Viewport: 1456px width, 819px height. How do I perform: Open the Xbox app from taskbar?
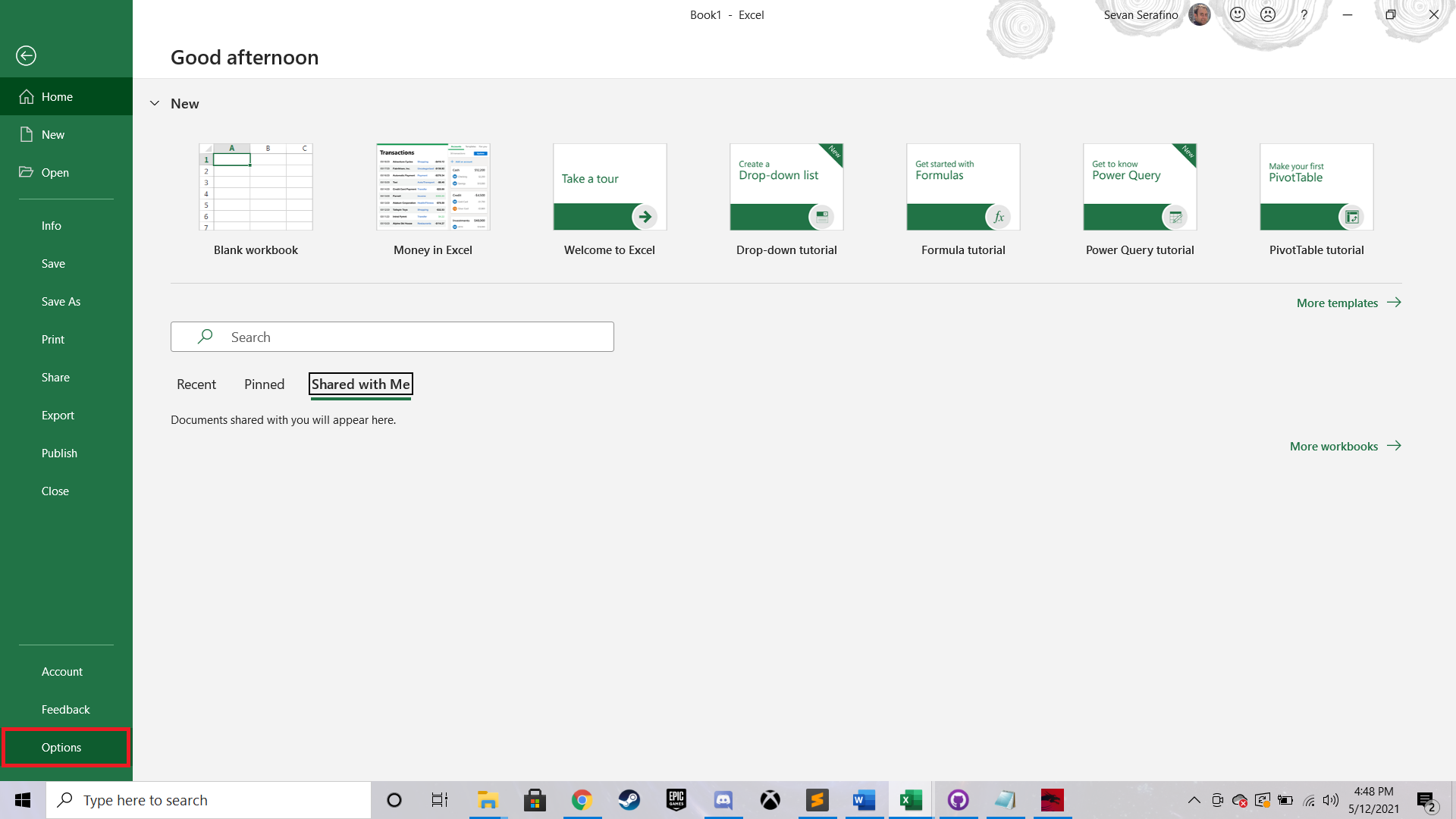[x=770, y=800]
